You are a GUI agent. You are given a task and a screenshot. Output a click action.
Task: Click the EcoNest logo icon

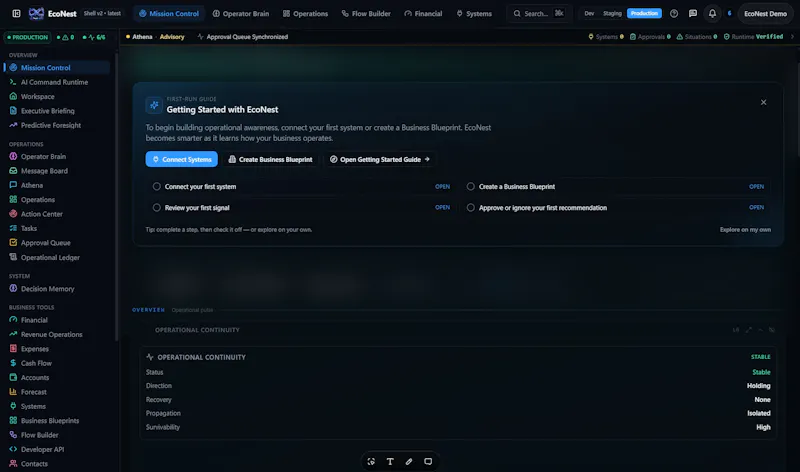coord(36,14)
